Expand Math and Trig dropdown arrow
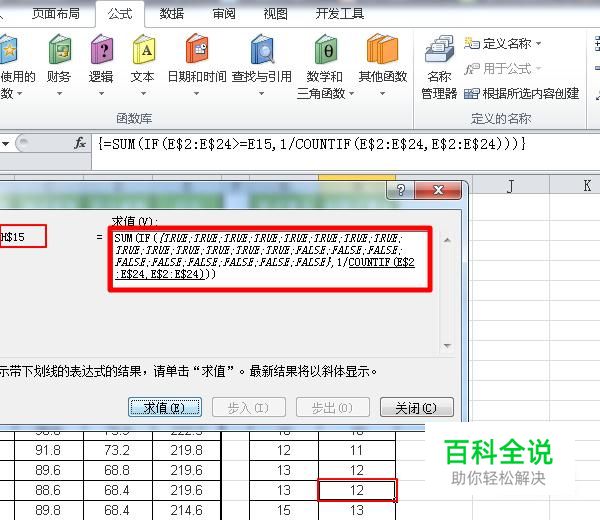The height and width of the screenshot is (520, 600). coord(351,93)
